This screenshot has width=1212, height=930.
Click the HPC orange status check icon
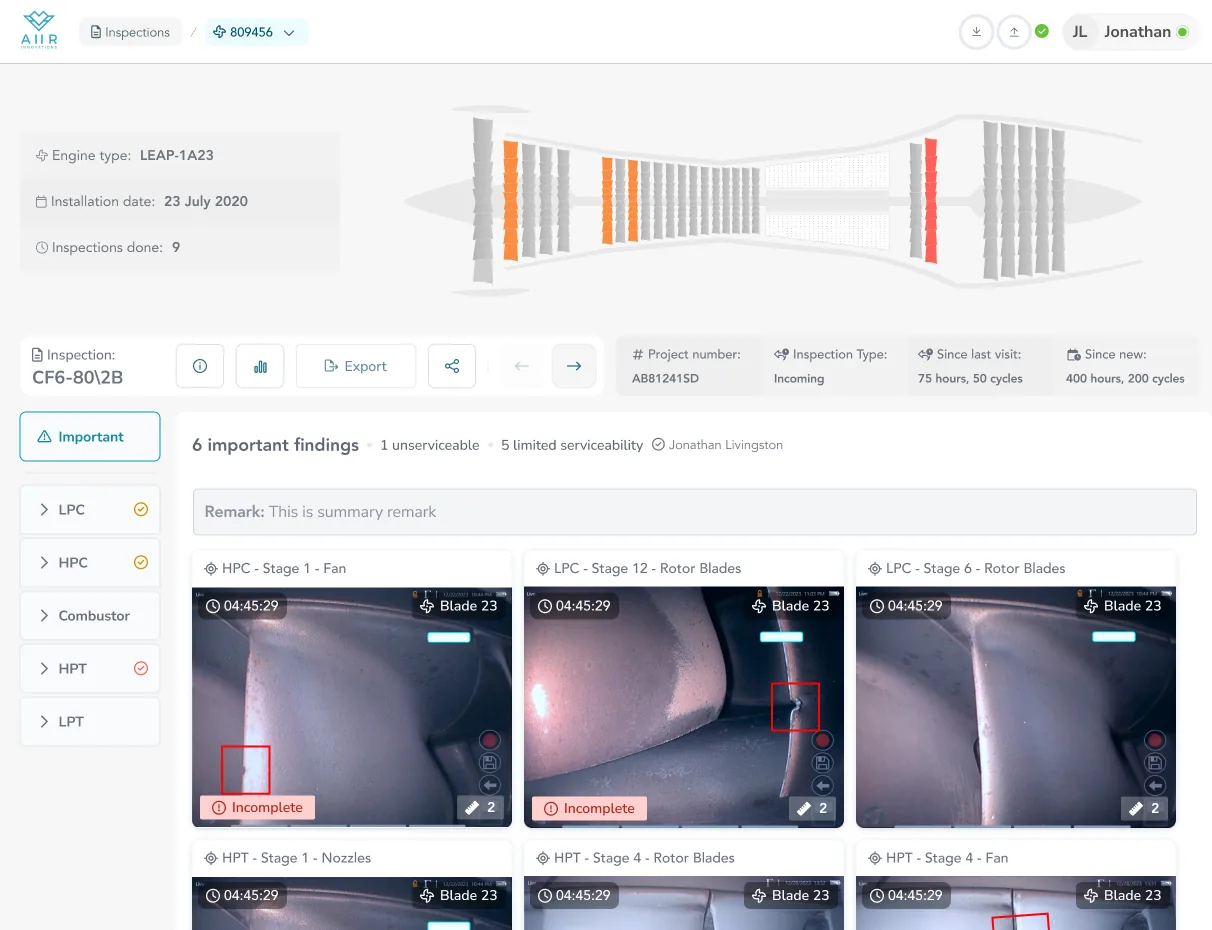tap(141, 562)
